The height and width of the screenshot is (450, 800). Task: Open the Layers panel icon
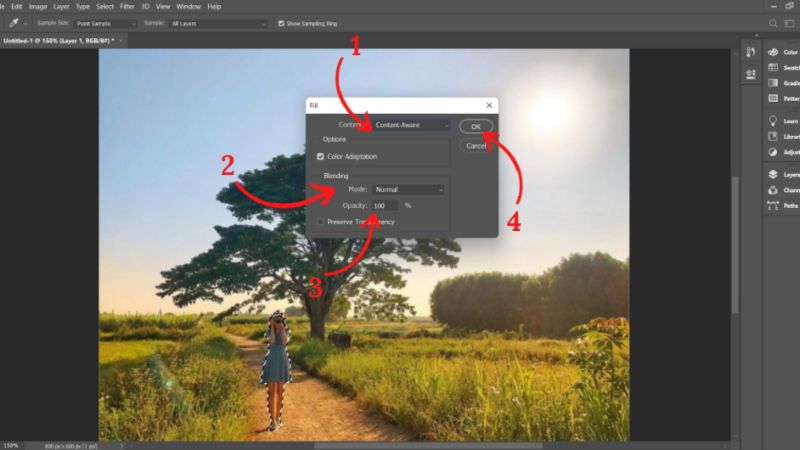(773, 174)
